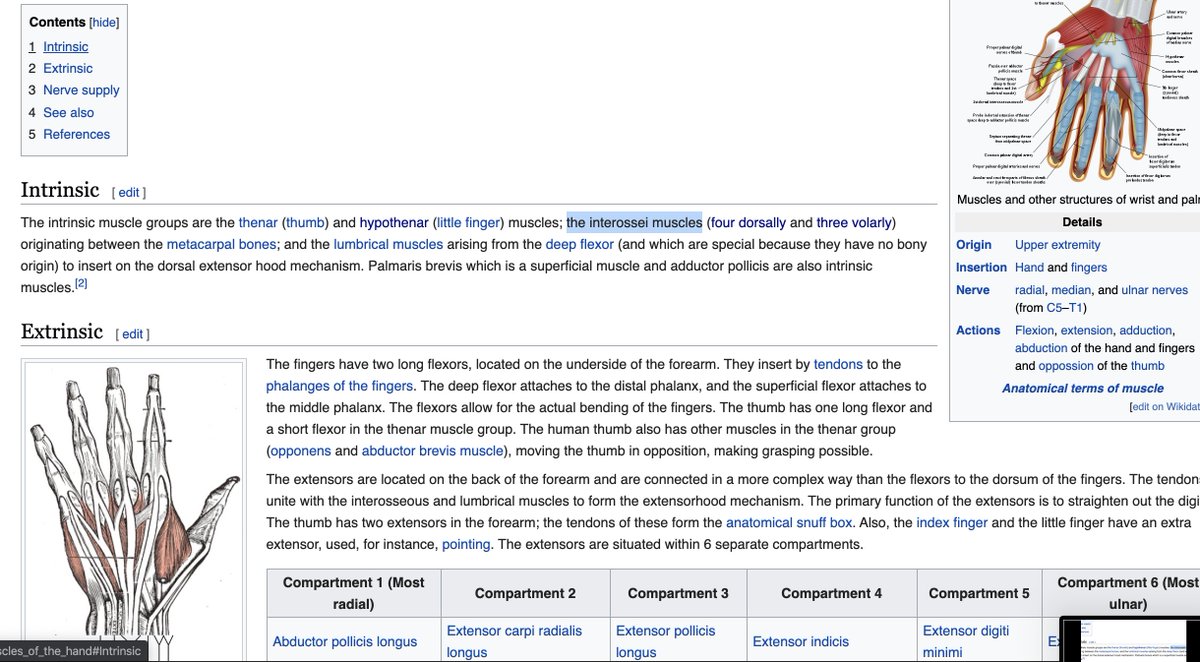1200x662 pixels.
Task: Click the Compartment 5 header cell
Action: 979,593
